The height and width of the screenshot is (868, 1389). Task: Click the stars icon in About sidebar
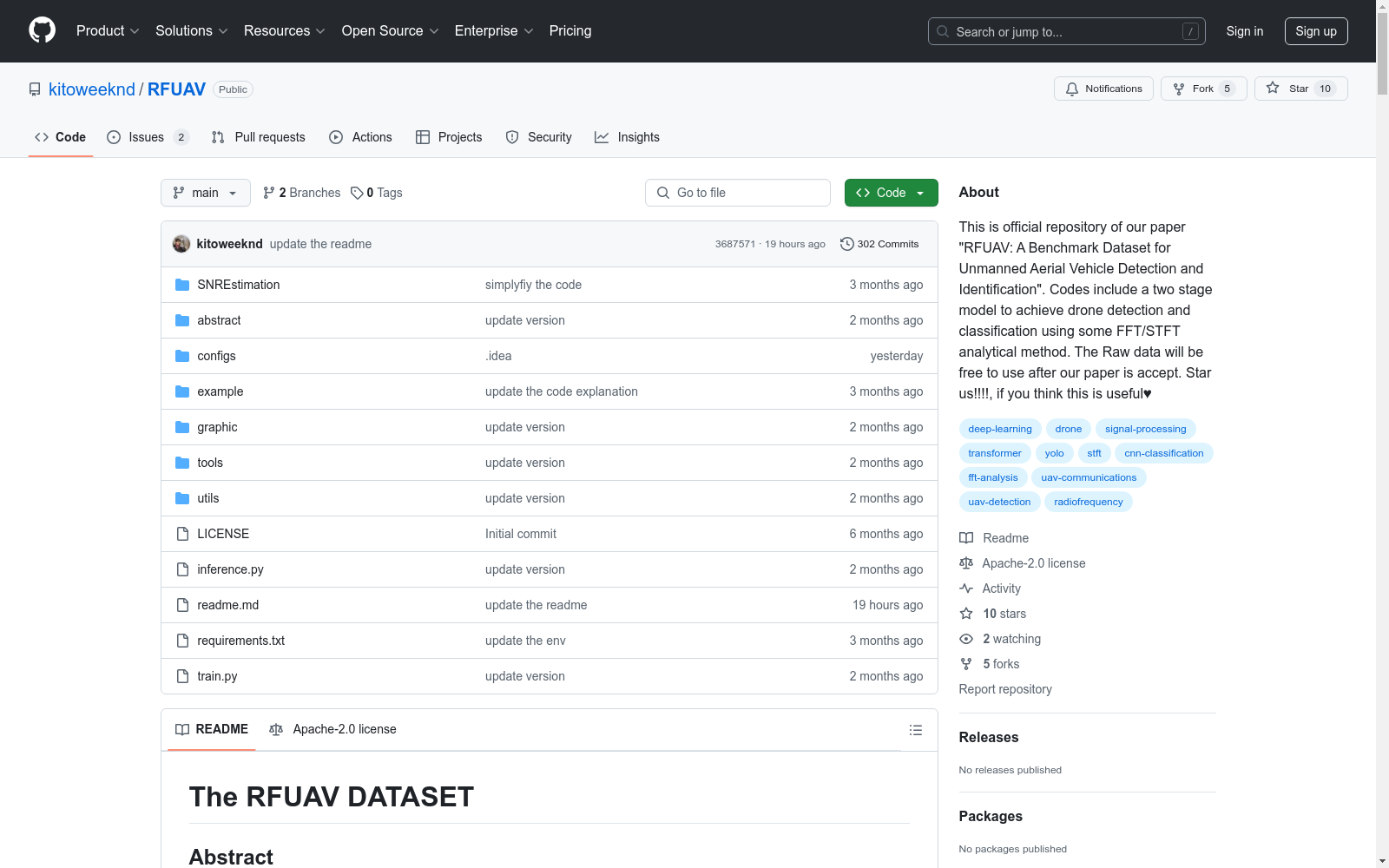pyautogui.click(x=966, y=614)
